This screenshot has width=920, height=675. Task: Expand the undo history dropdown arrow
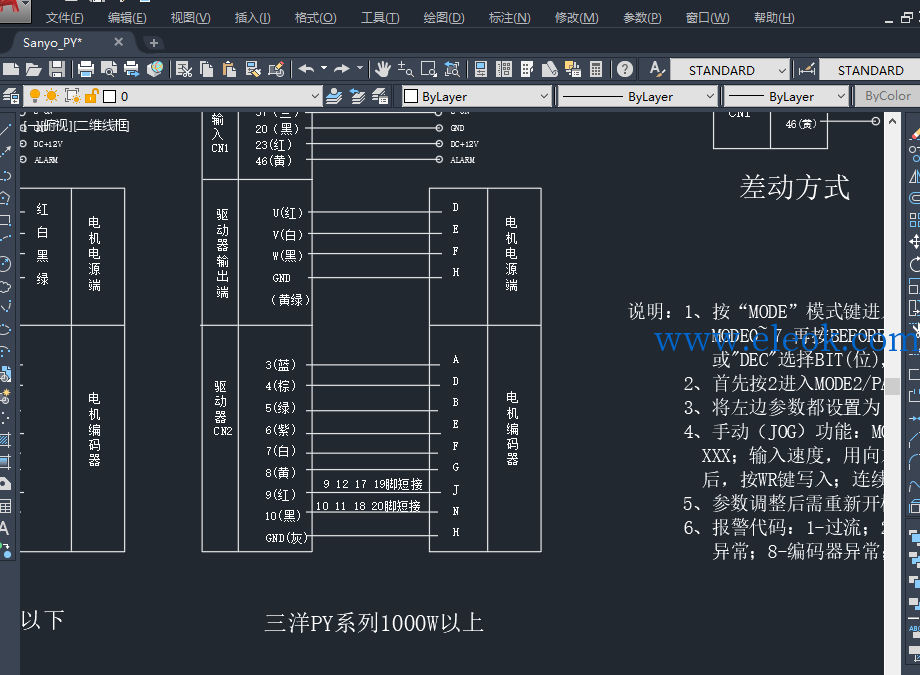pyautogui.click(x=324, y=69)
